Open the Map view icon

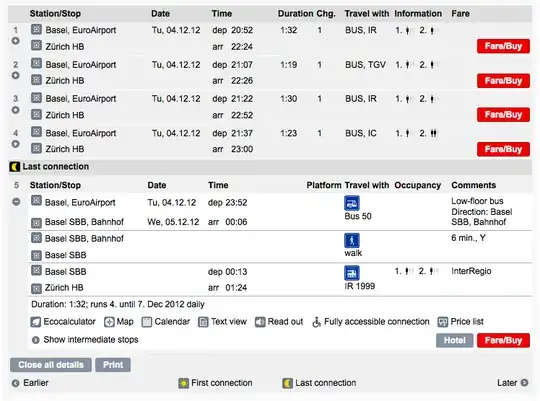tap(109, 322)
